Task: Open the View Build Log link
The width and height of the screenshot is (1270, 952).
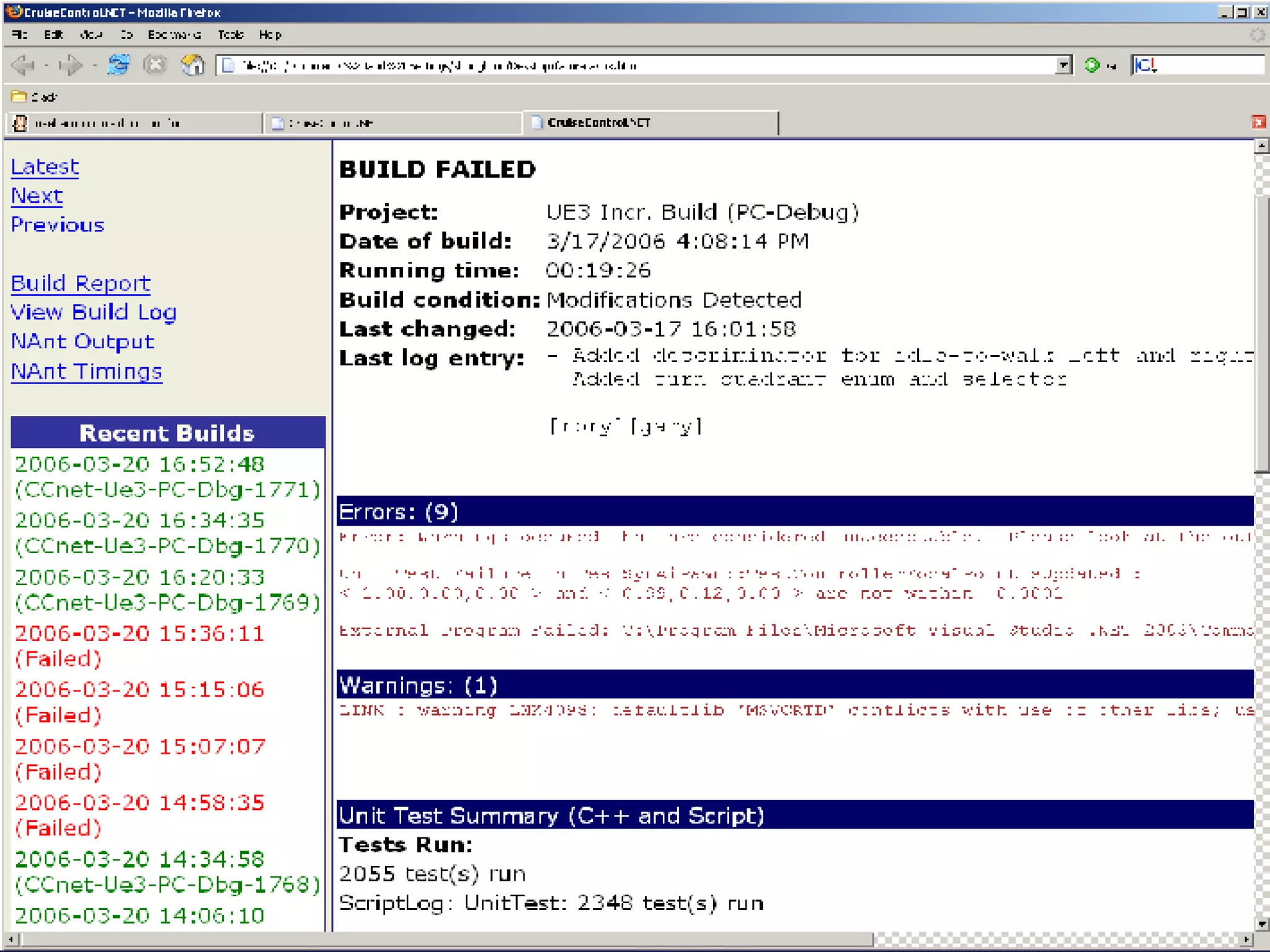Action: click(94, 312)
